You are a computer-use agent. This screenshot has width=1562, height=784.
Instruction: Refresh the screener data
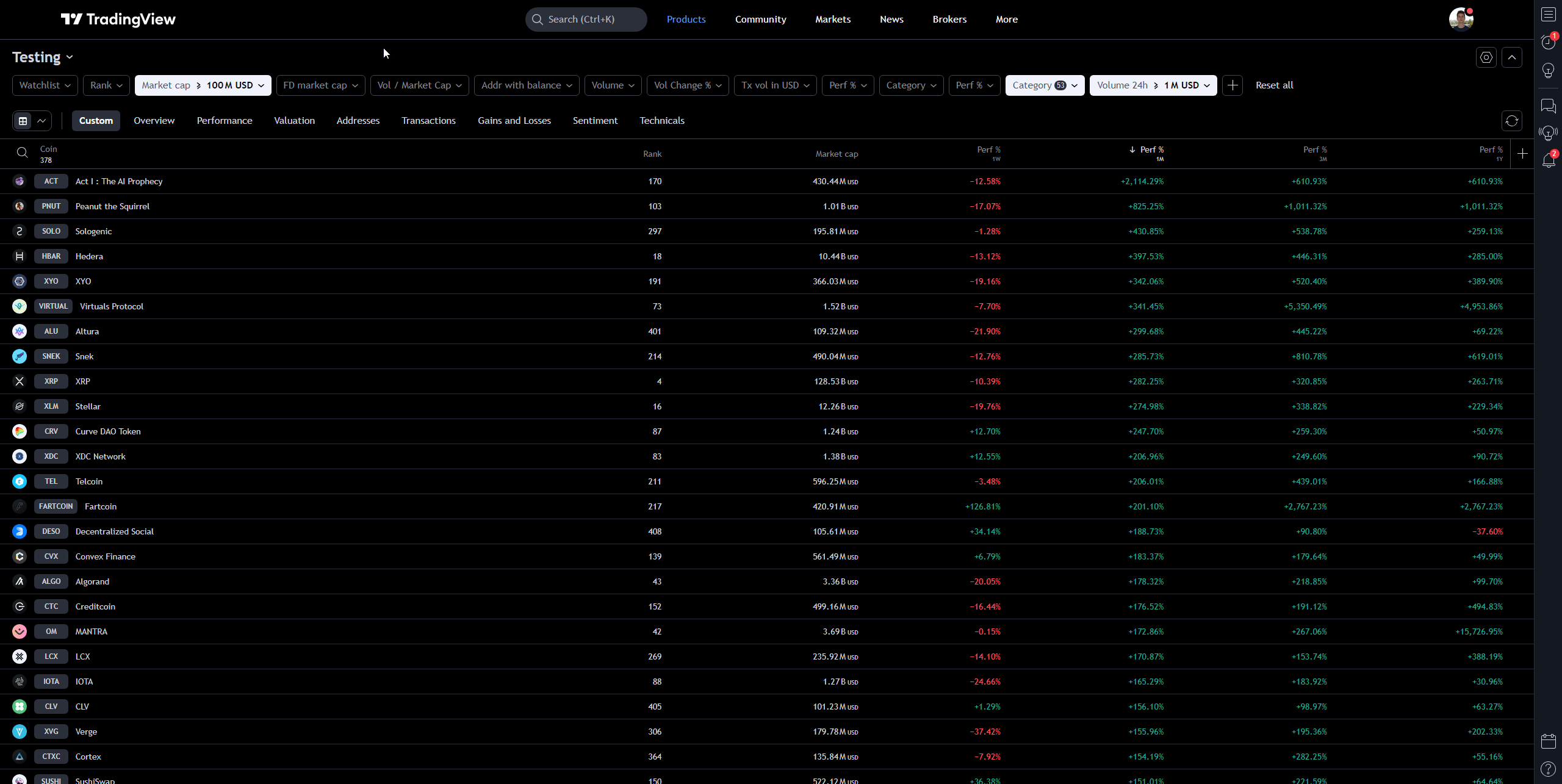[1512, 121]
